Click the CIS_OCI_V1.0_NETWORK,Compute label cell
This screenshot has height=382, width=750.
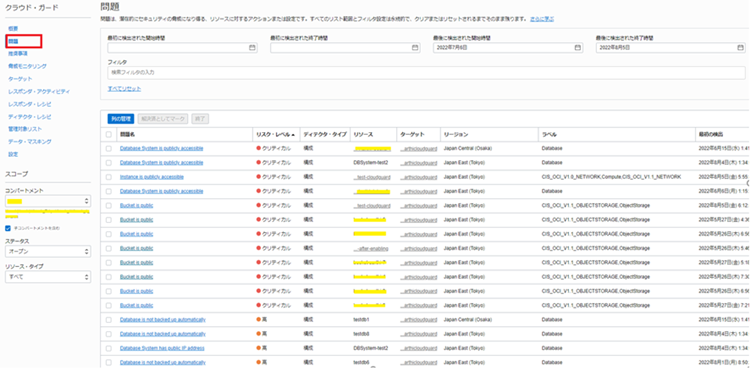coord(611,177)
